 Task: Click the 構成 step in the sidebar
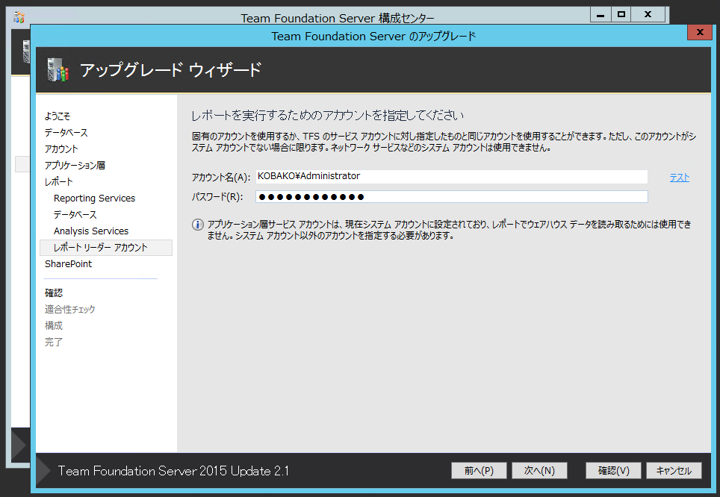pyautogui.click(x=54, y=326)
